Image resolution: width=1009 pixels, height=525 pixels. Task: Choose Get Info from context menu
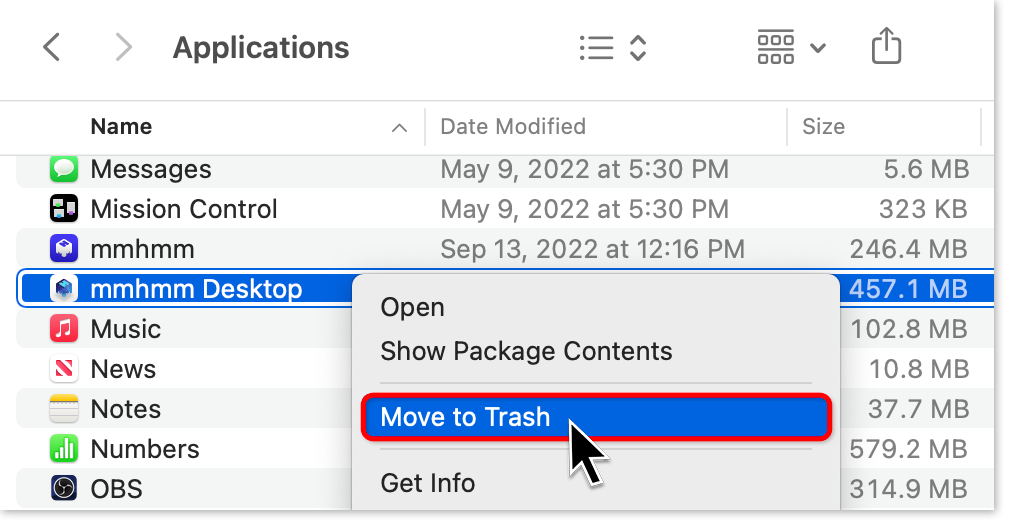click(427, 483)
